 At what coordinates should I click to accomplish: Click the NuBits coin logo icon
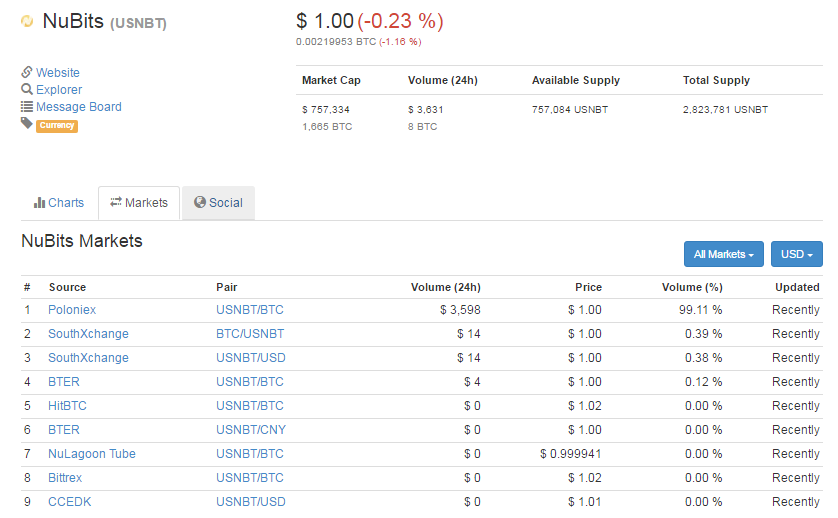[27, 21]
